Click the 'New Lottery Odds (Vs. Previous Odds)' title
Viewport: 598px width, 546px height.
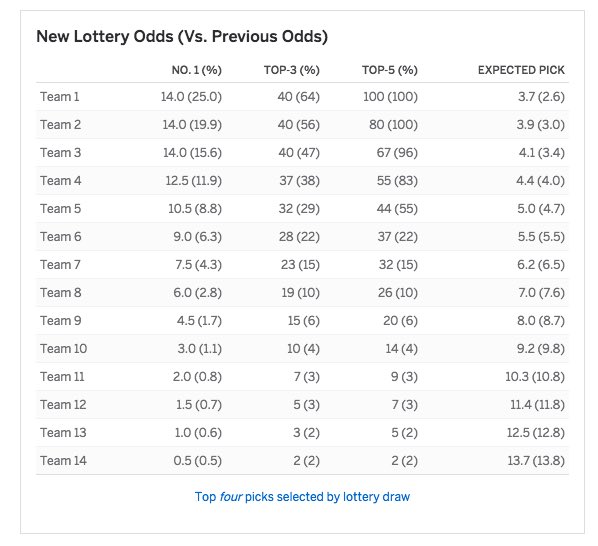click(x=182, y=37)
